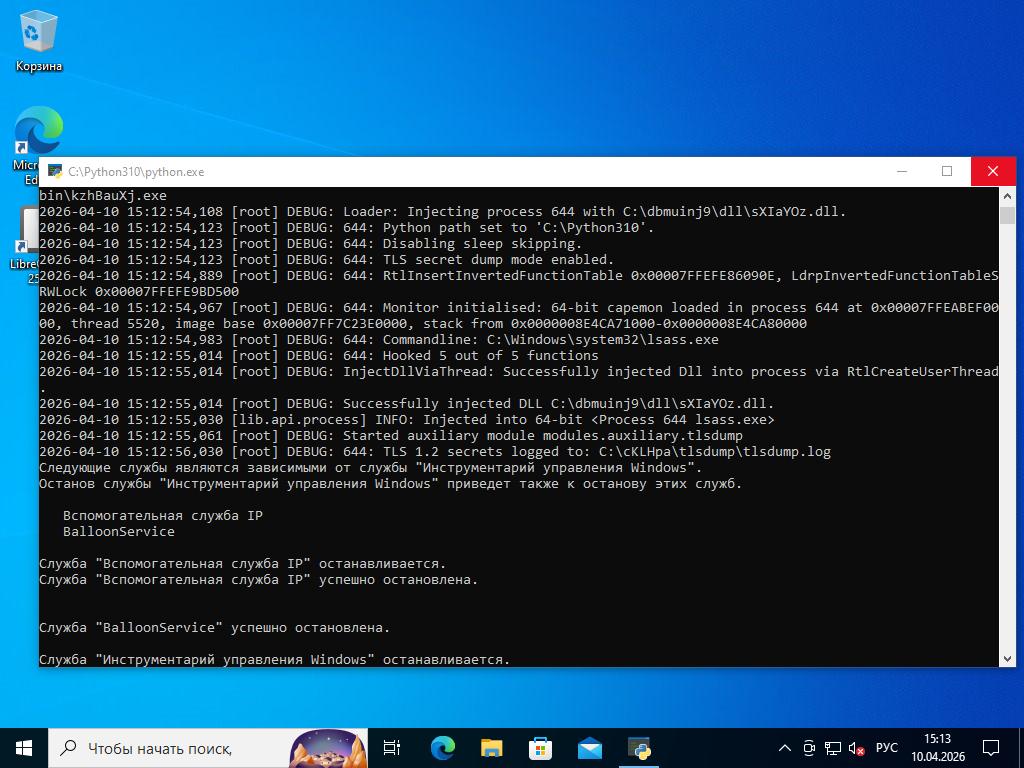Switch the РУС input language indicator
The width and height of the screenshot is (1024, 768).
pyautogui.click(x=886, y=748)
